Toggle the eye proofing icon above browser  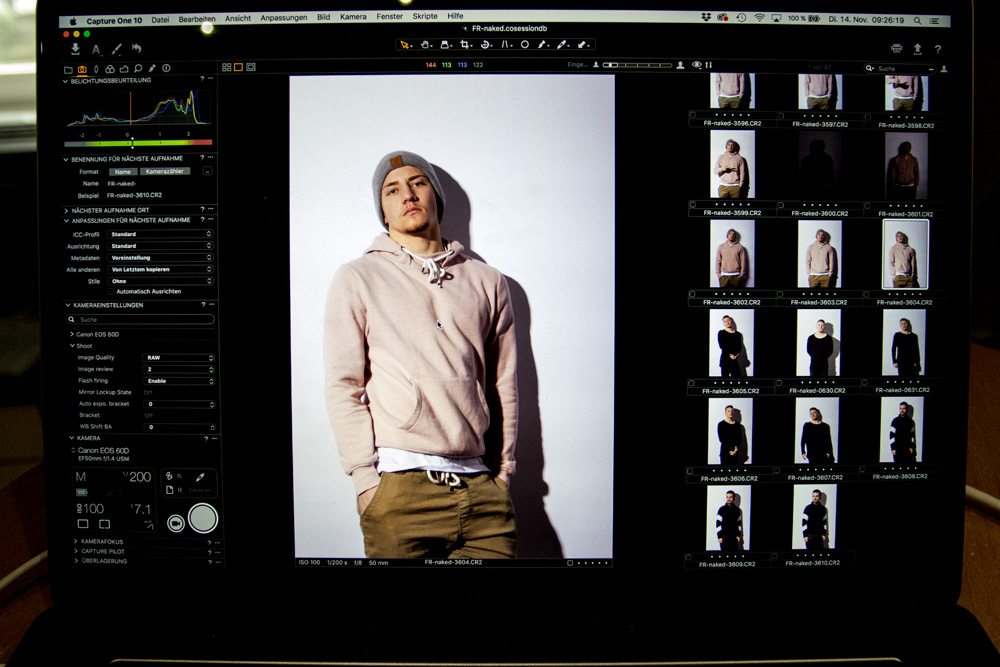coord(696,65)
